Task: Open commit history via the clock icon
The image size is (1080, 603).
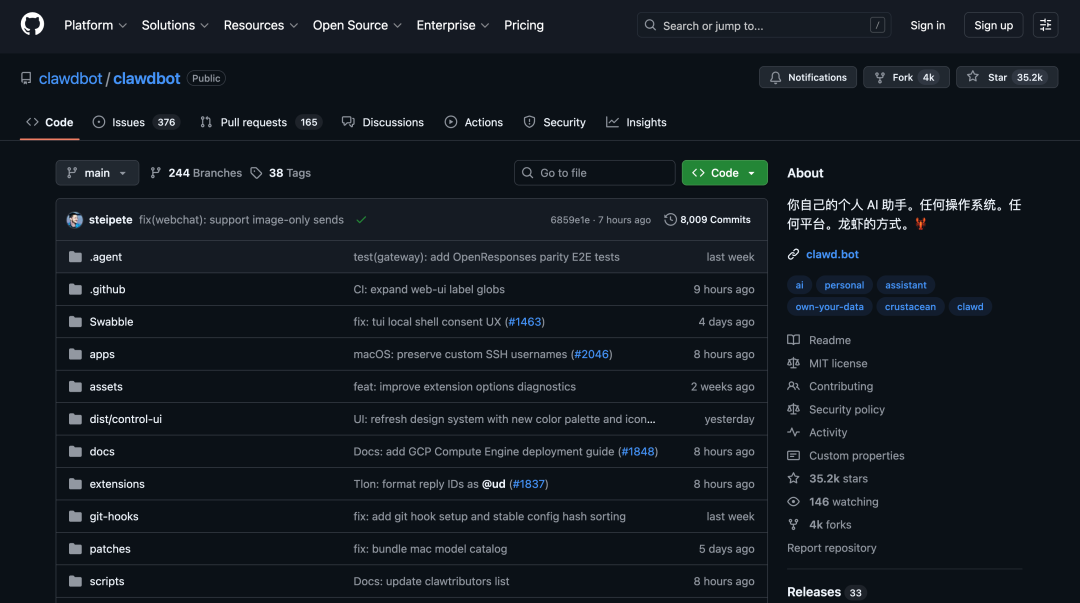Action: point(670,219)
